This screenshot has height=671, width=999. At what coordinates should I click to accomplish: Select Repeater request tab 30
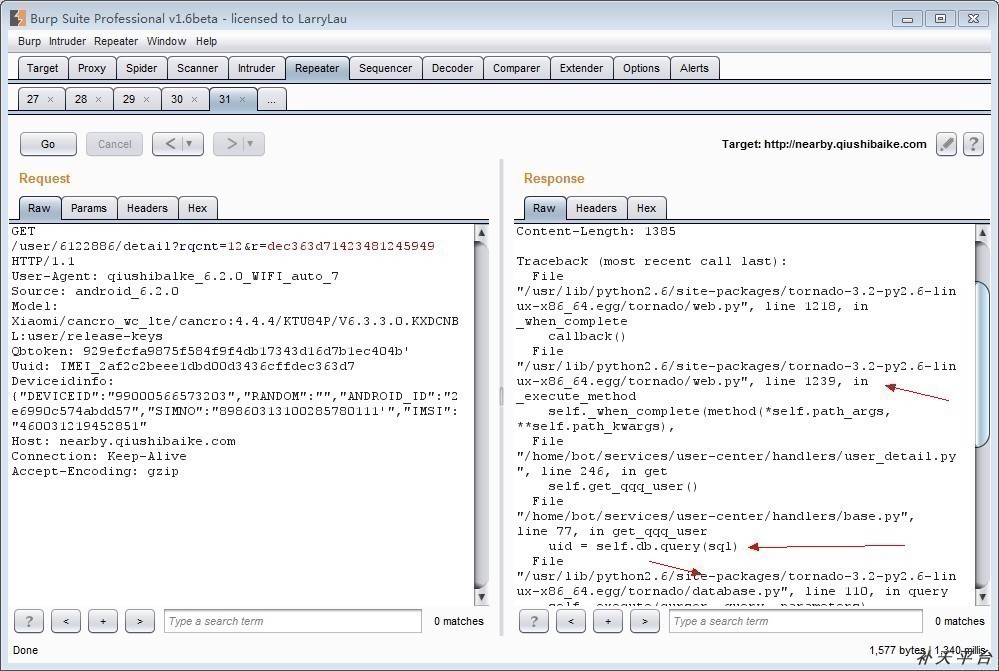(x=177, y=99)
